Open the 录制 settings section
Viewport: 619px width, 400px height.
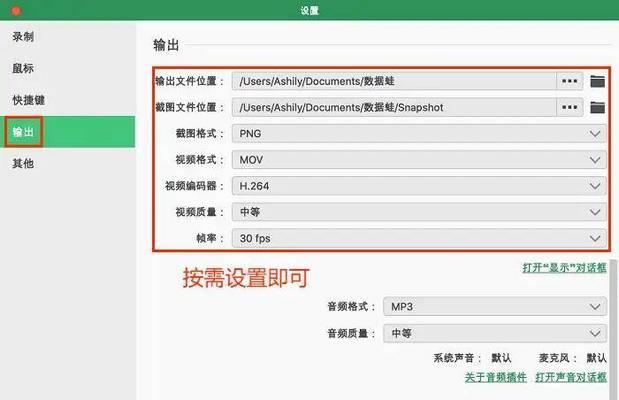23,37
